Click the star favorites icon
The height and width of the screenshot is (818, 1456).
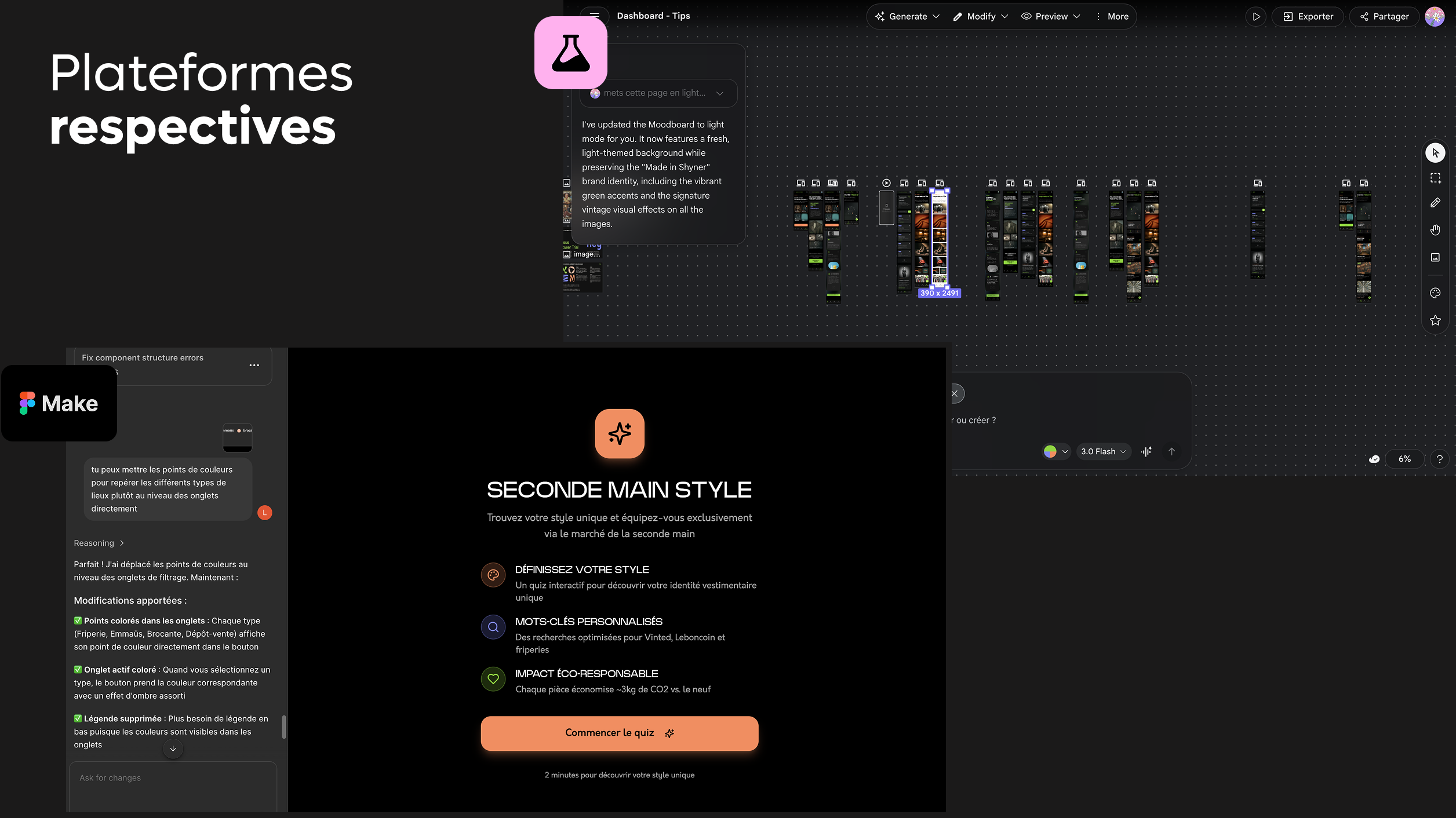pyautogui.click(x=1435, y=320)
